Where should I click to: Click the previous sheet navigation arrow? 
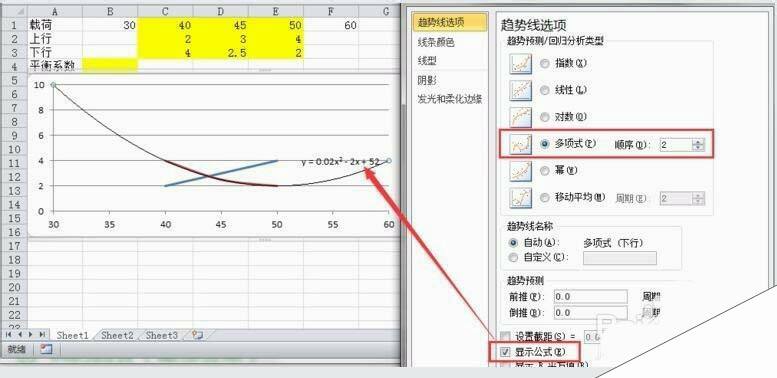[20, 335]
